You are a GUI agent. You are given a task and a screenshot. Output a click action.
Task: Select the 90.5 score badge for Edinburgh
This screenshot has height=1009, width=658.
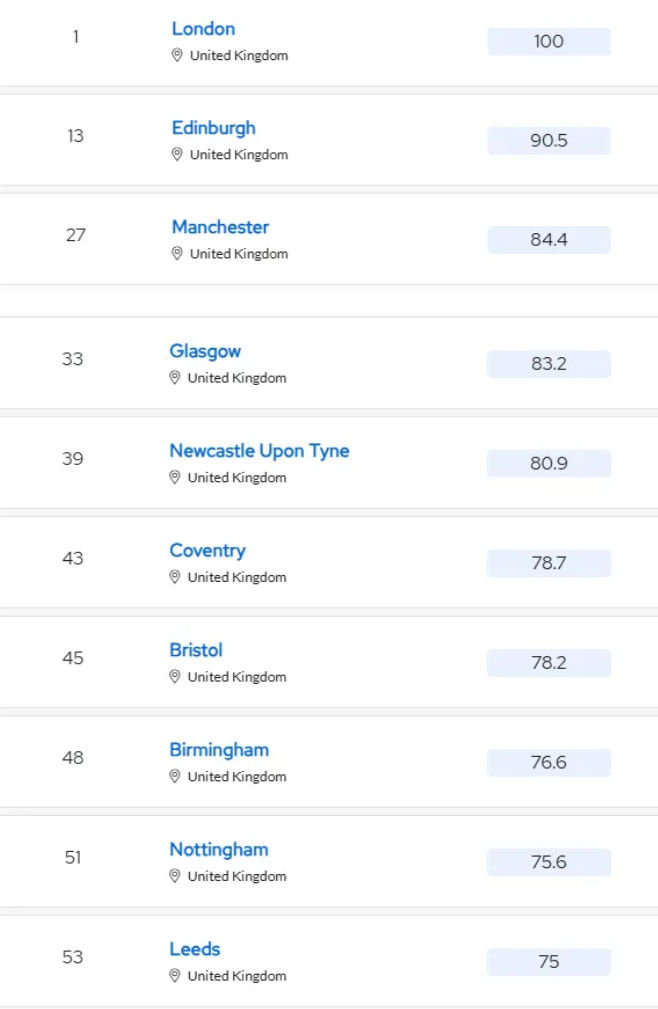tap(549, 140)
